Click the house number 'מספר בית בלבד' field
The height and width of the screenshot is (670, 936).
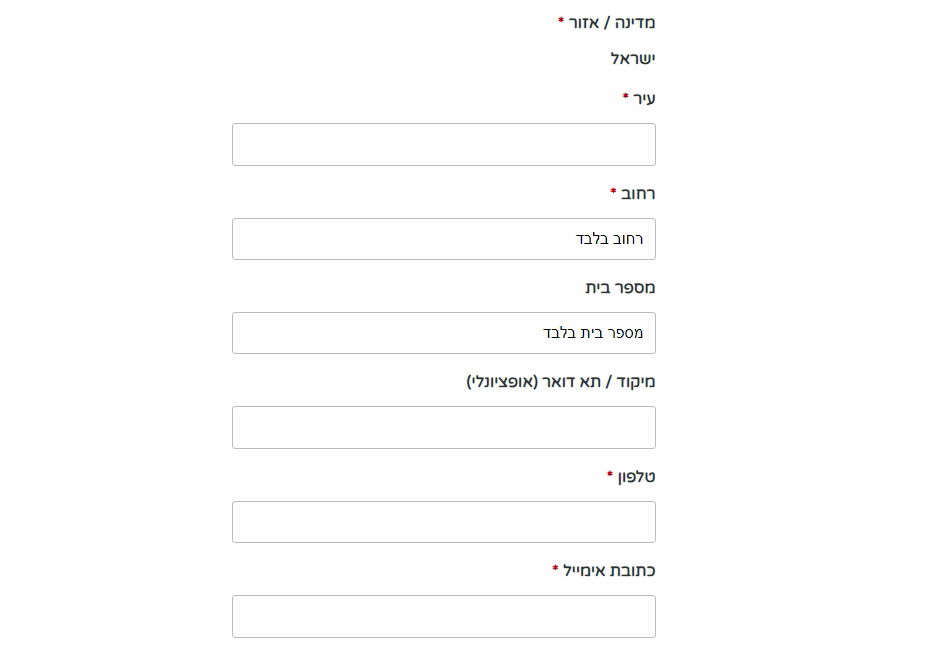coord(443,333)
